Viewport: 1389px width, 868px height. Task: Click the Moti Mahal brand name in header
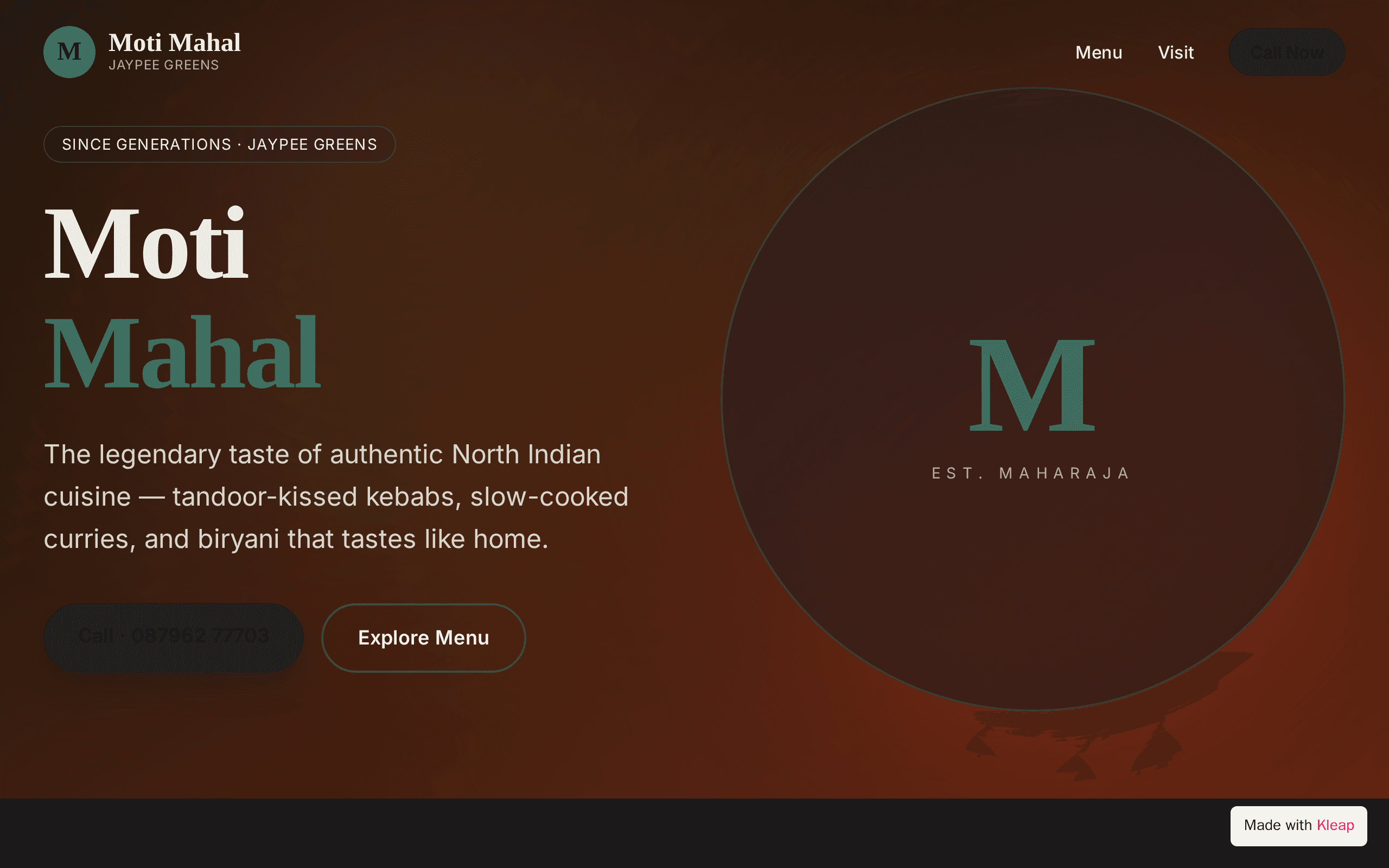[x=175, y=43]
